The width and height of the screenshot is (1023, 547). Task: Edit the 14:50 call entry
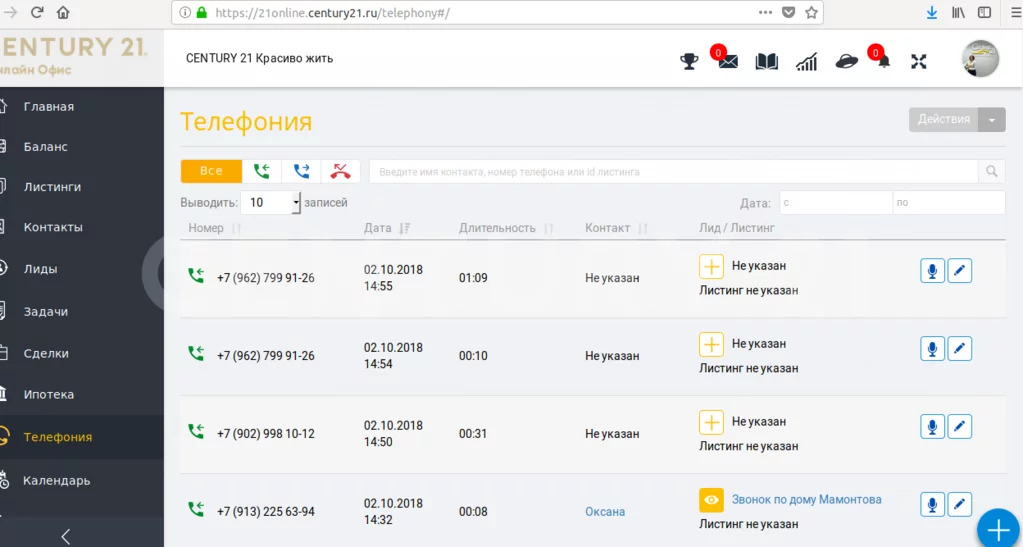click(x=959, y=426)
